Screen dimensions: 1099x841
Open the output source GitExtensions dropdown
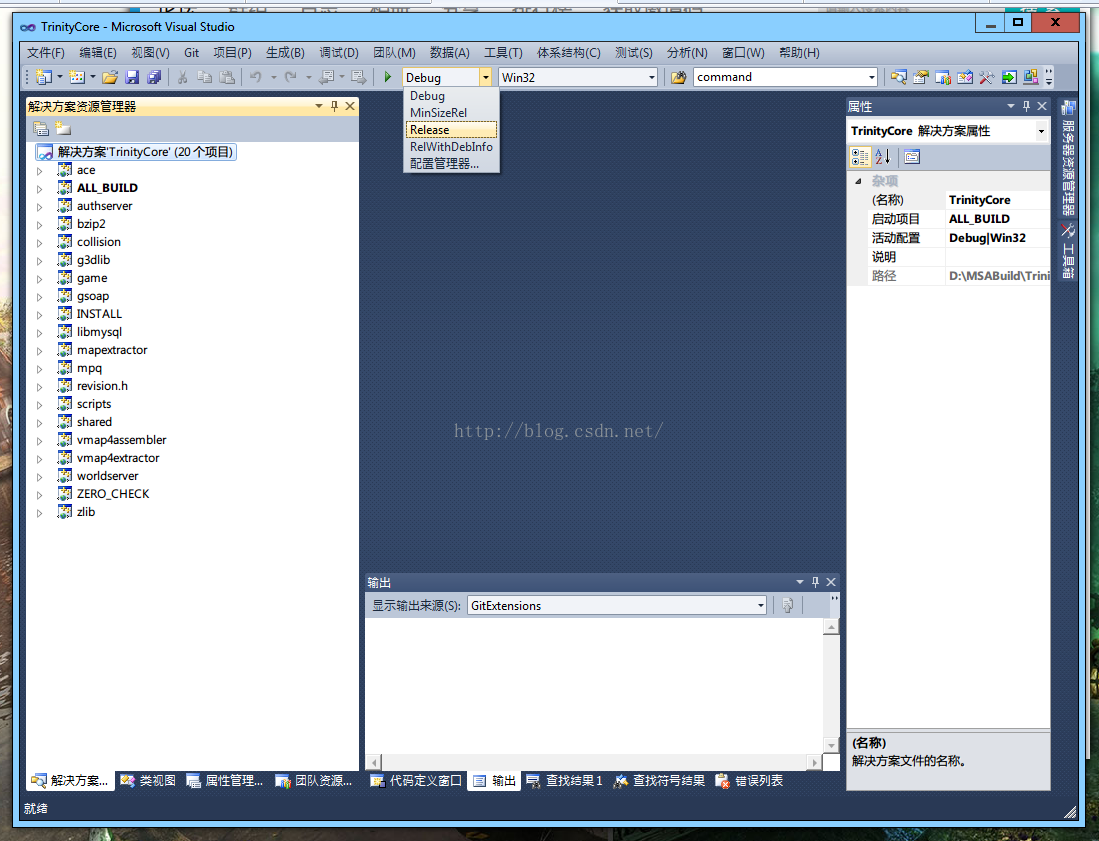(760, 606)
